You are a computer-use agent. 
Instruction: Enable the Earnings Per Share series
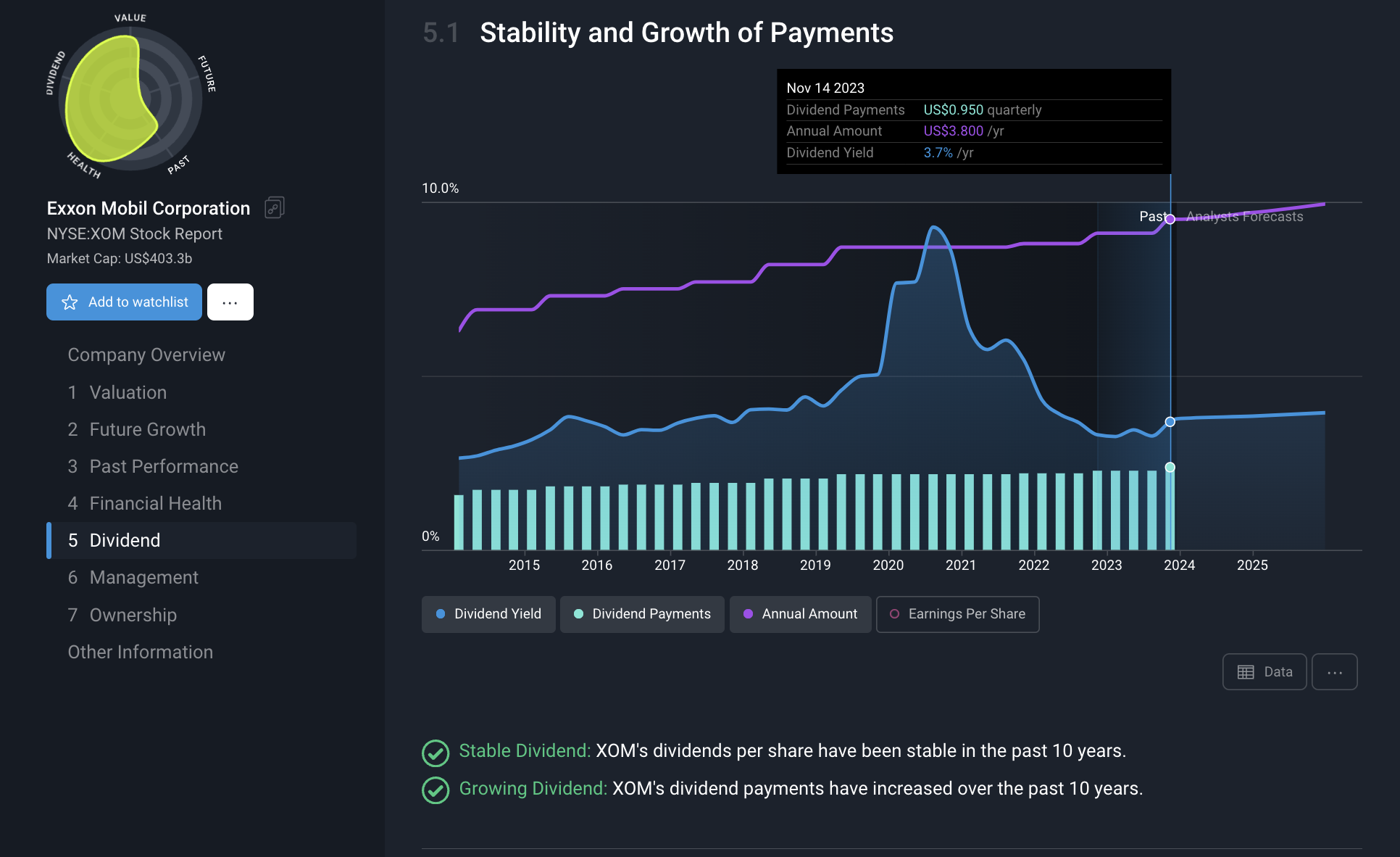coord(958,614)
